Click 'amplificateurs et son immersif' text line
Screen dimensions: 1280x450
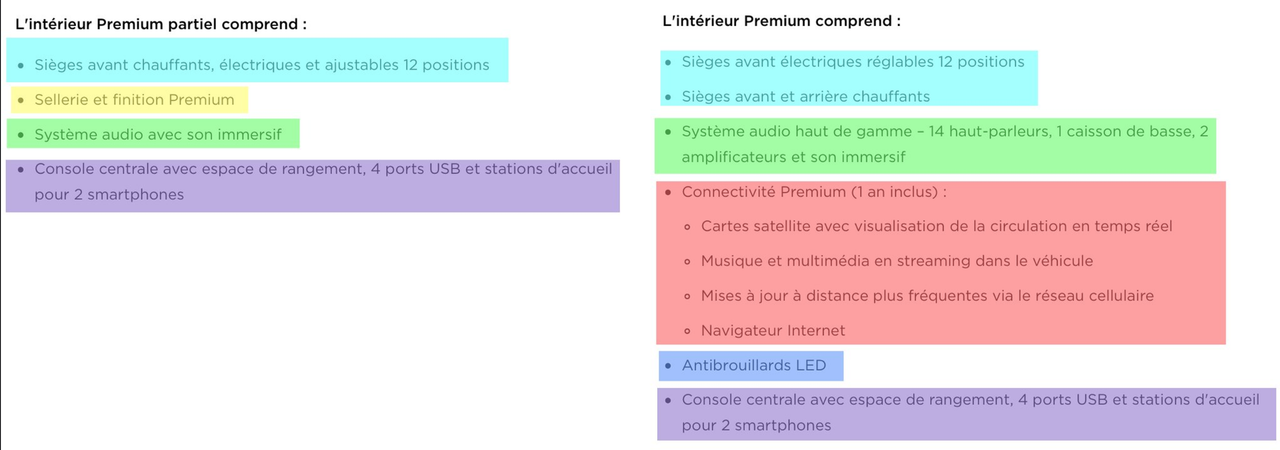pyautogui.click(x=793, y=157)
